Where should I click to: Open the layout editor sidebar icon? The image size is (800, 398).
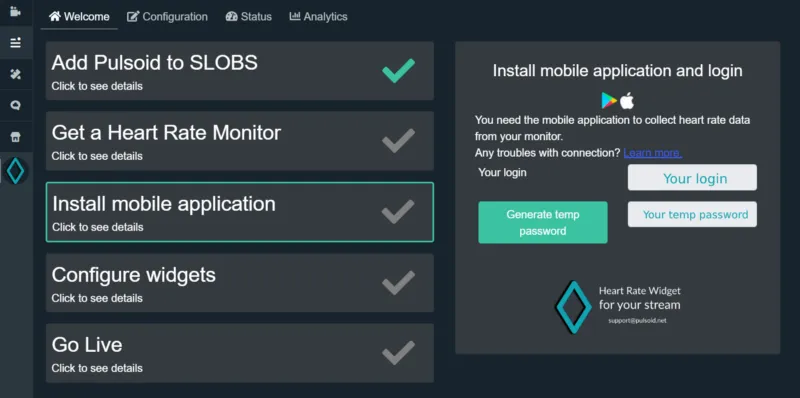(x=15, y=43)
